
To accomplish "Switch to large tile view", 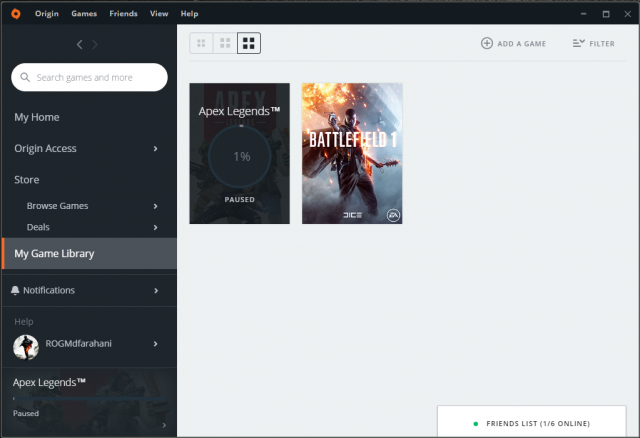I will 249,43.
